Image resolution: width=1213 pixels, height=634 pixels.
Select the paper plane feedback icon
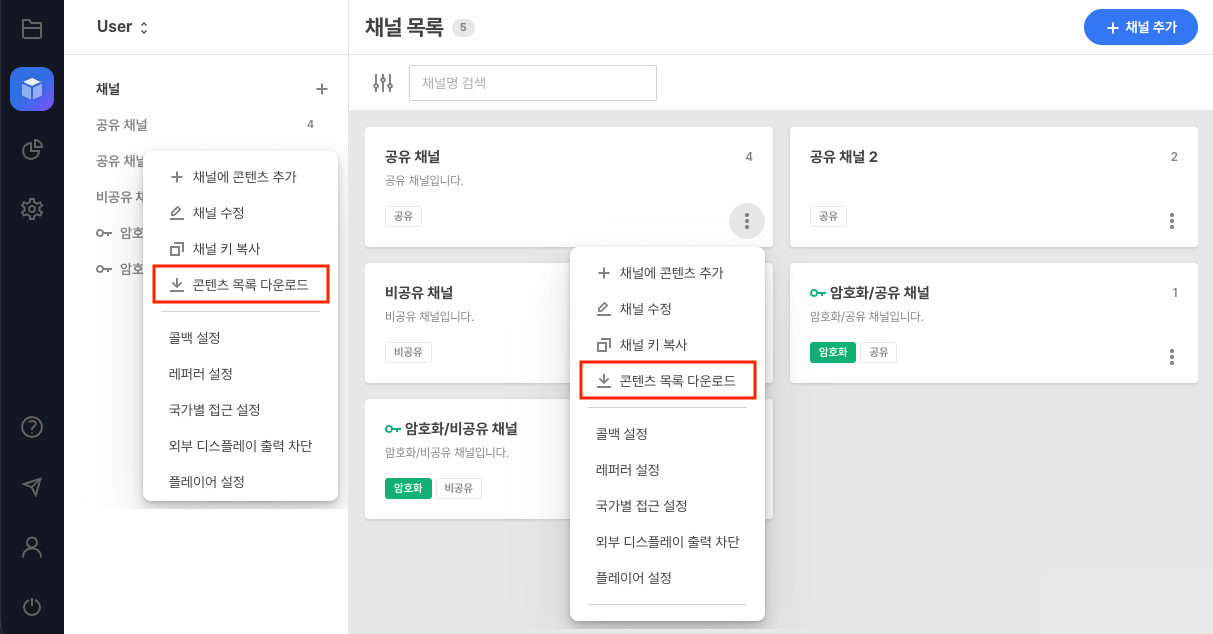point(31,487)
